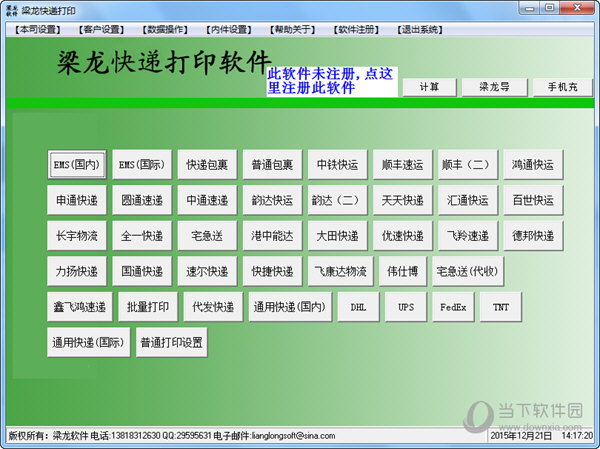Image resolution: width=600 pixels, height=449 pixels.
Task: Select the 鸿通快运 button
Action: 533,165
